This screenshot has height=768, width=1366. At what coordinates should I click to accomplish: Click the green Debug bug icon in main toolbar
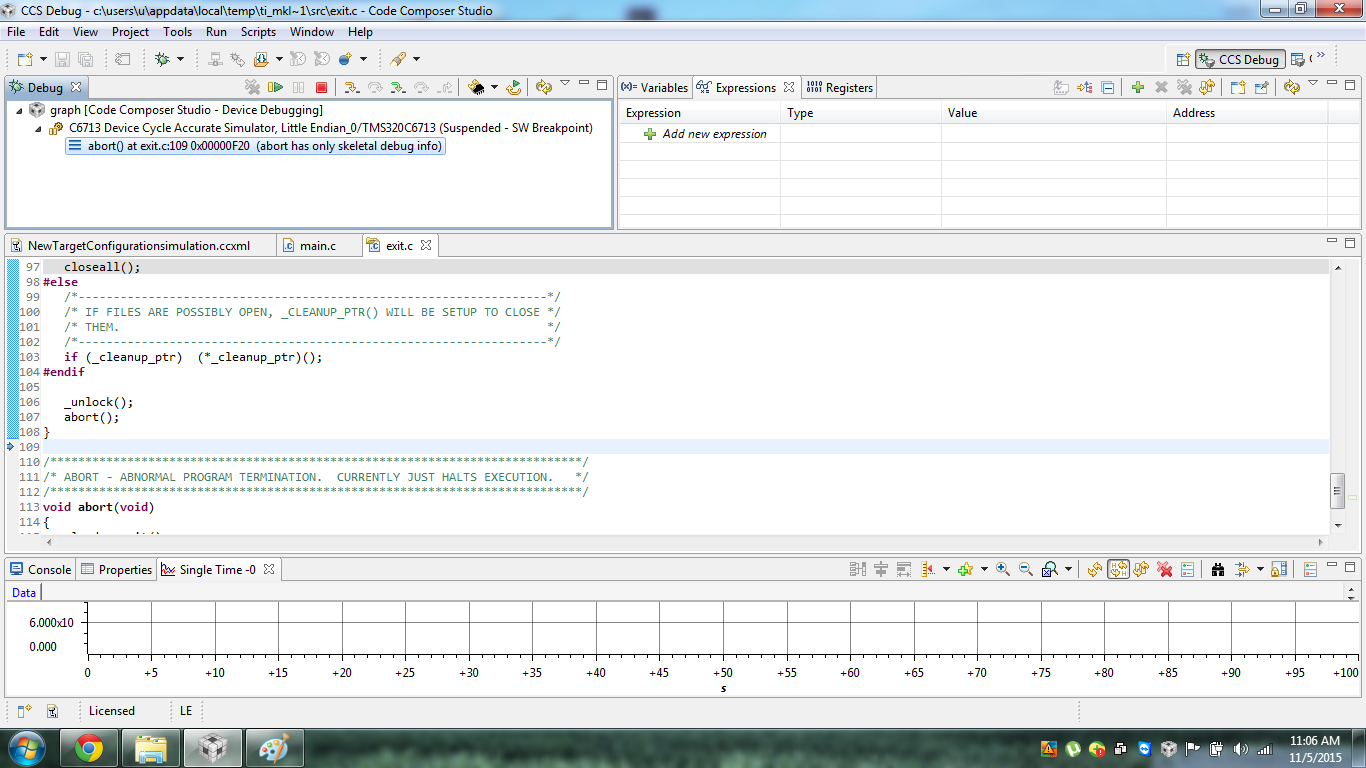point(162,60)
